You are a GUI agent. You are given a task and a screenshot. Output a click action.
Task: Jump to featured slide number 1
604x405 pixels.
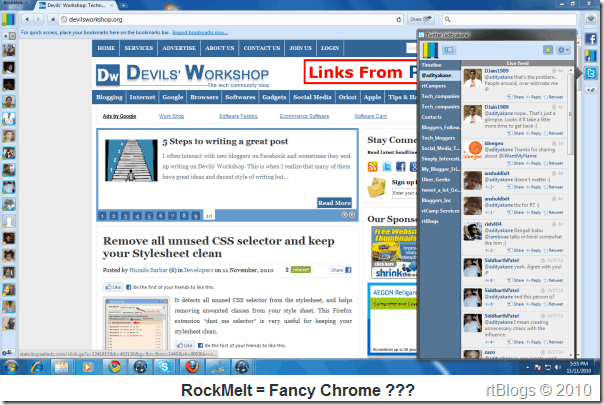click(102, 216)
